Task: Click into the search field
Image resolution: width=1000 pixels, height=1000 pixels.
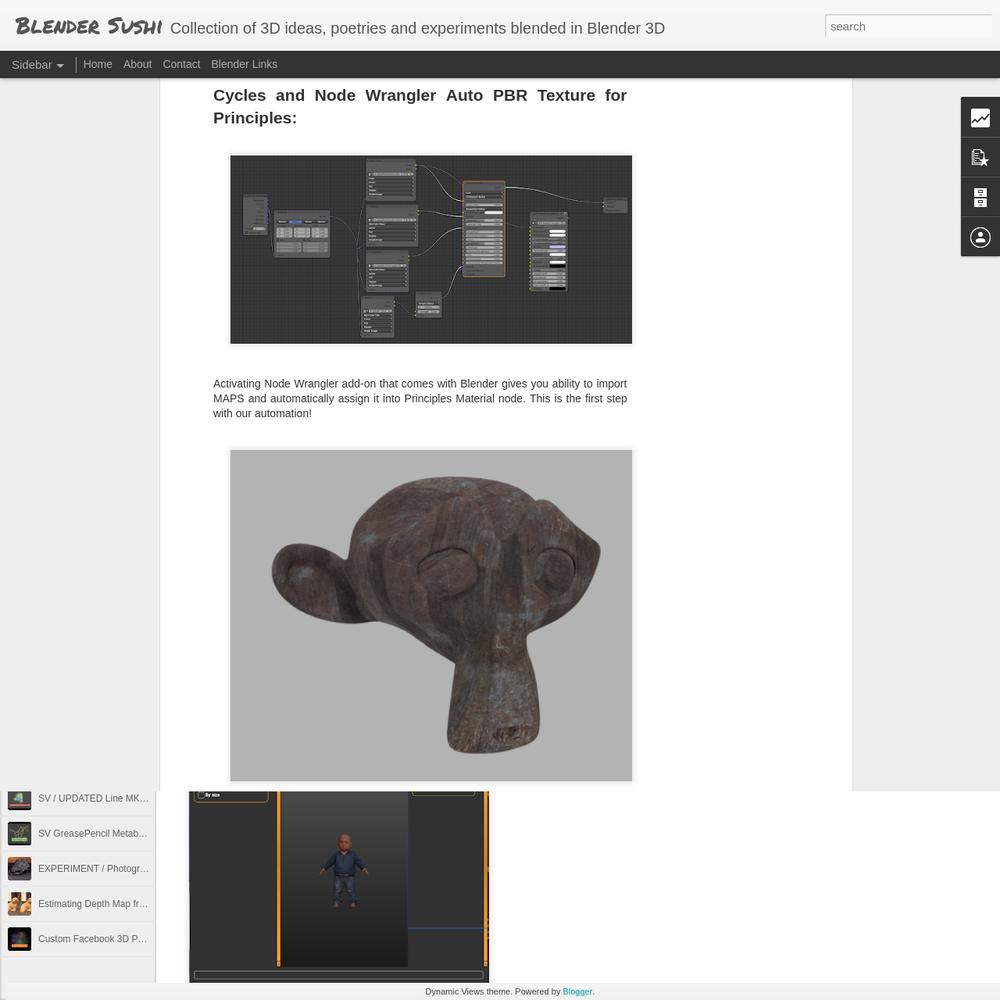Action: (909, 27)
